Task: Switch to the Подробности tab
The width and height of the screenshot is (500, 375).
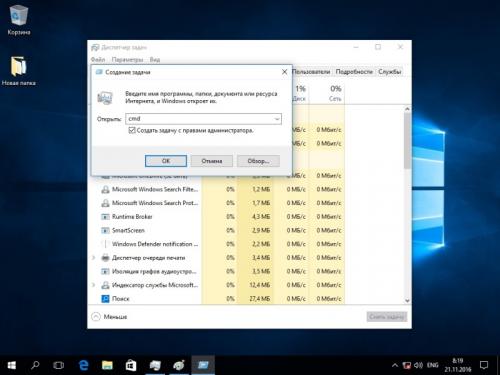Action: click(354, 72)
